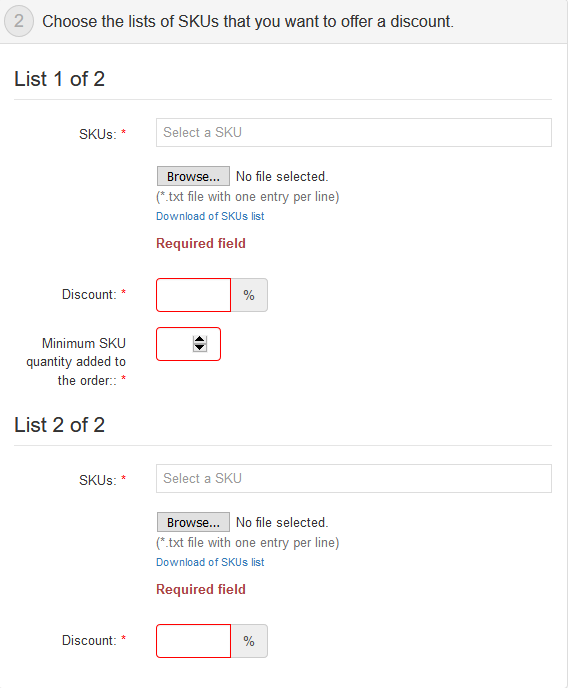The width and height of the screenshot is (568, 688).
Task: Click the List 2 'SKUs:' label
Action: click(98, 480)
